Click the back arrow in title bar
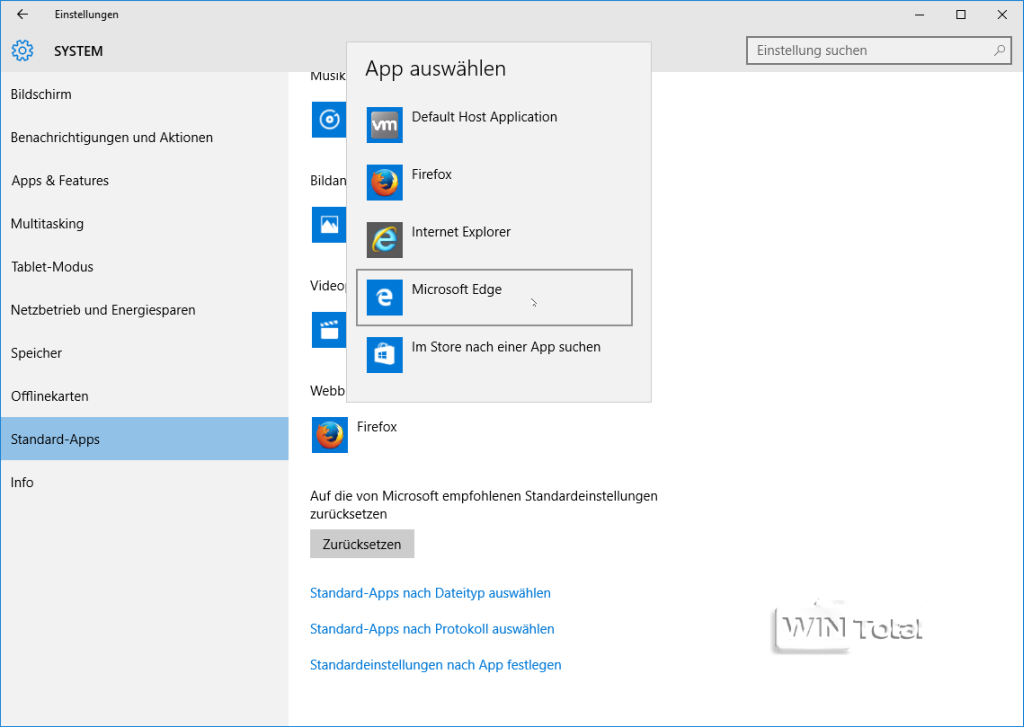The image size is (1024, 727). (x=22, y=14)
